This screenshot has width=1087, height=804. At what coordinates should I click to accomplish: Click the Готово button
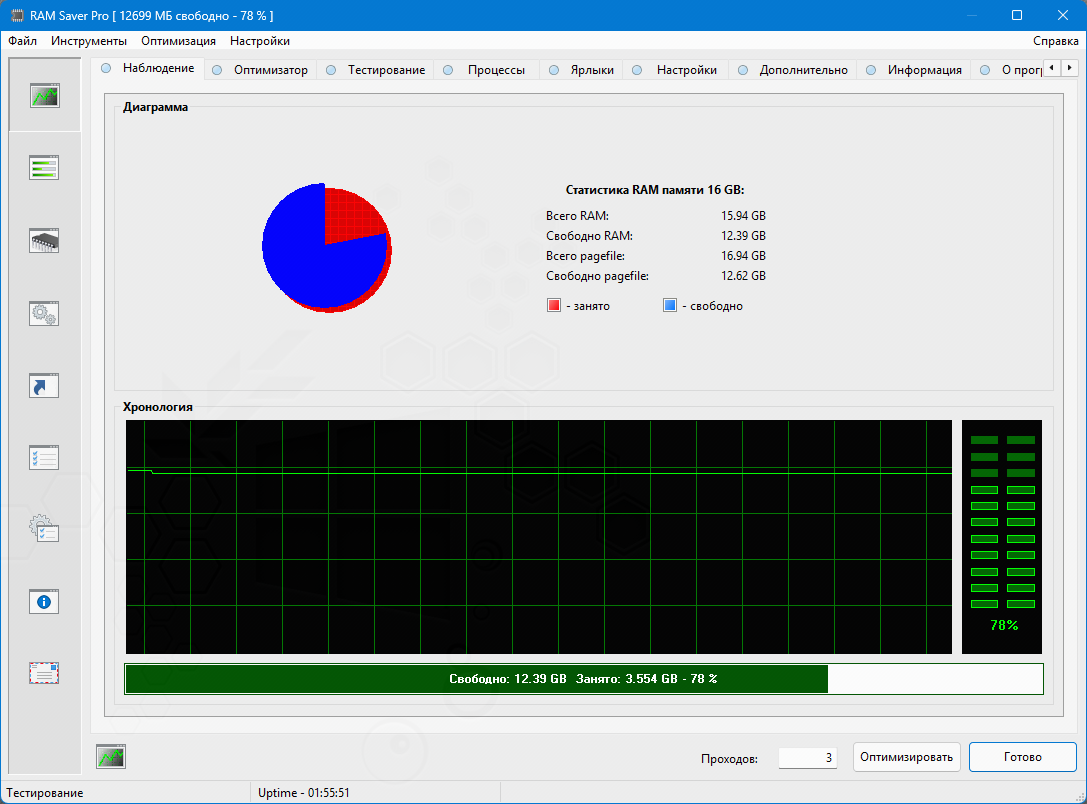1023,757
